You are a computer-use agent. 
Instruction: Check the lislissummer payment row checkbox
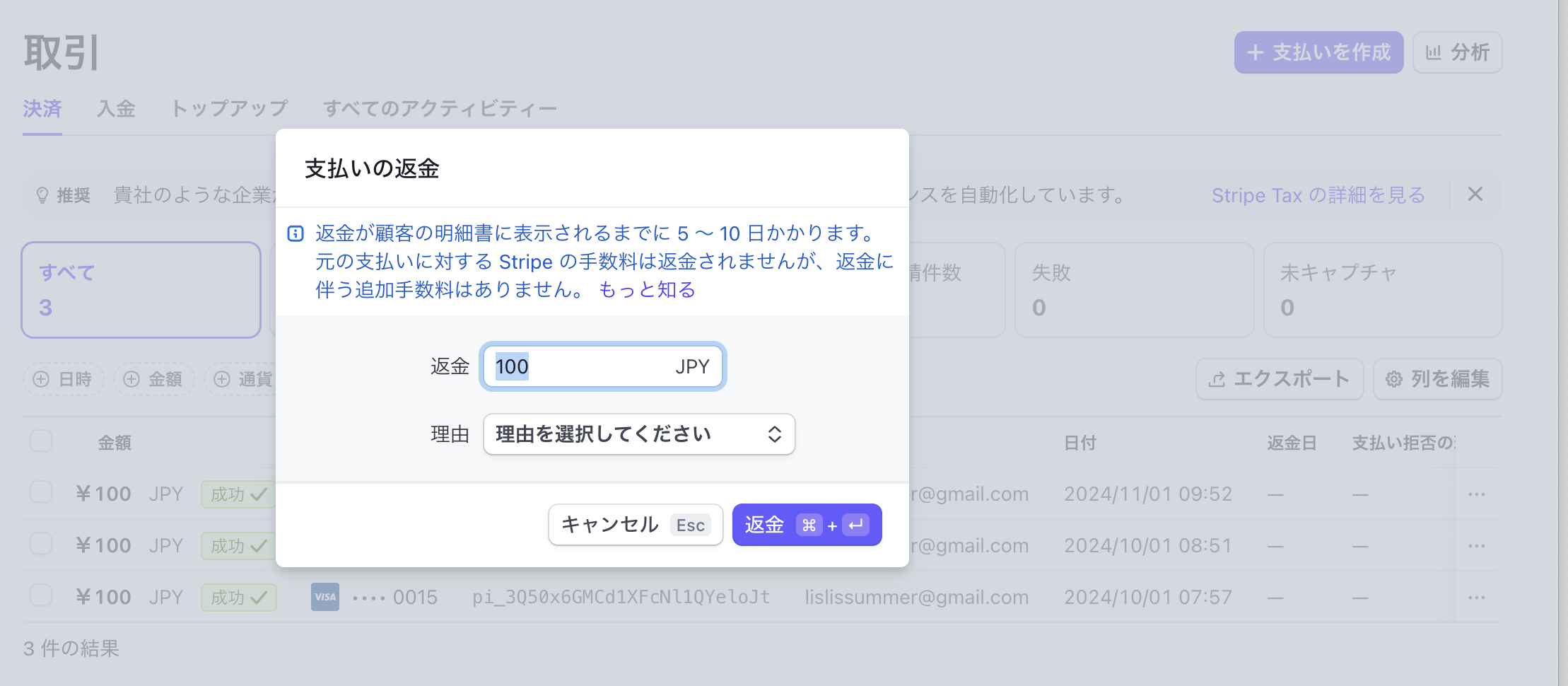[x=40, y=597]
